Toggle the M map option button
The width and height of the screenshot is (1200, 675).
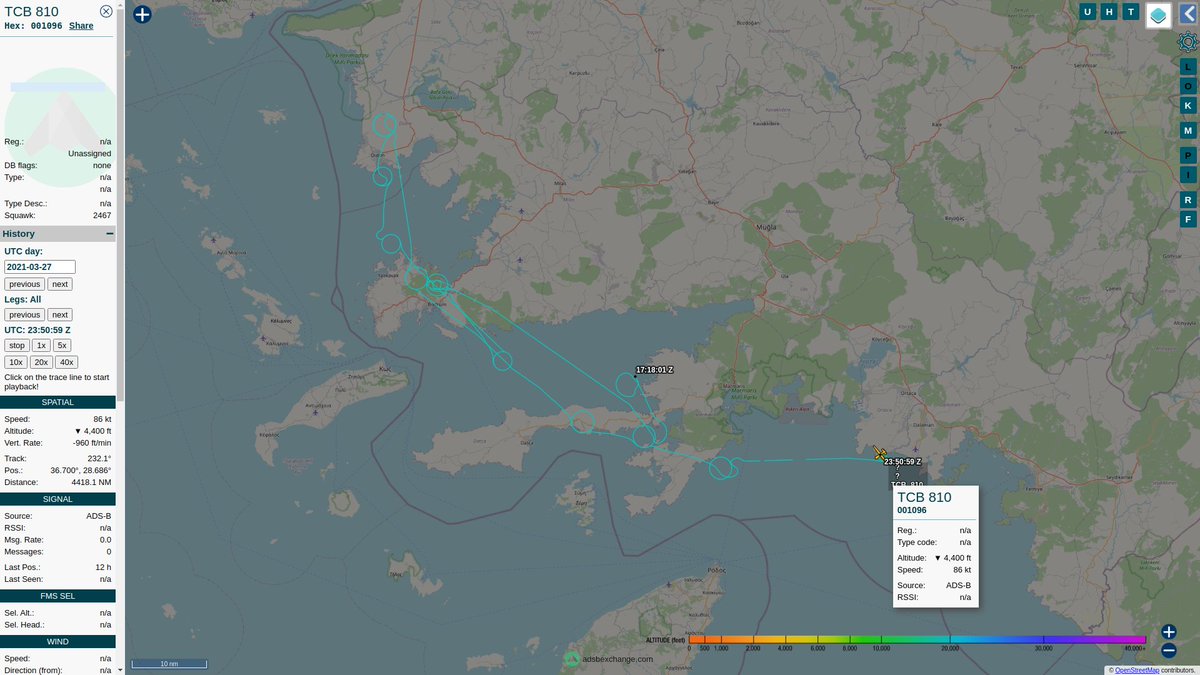[1188, 131]
